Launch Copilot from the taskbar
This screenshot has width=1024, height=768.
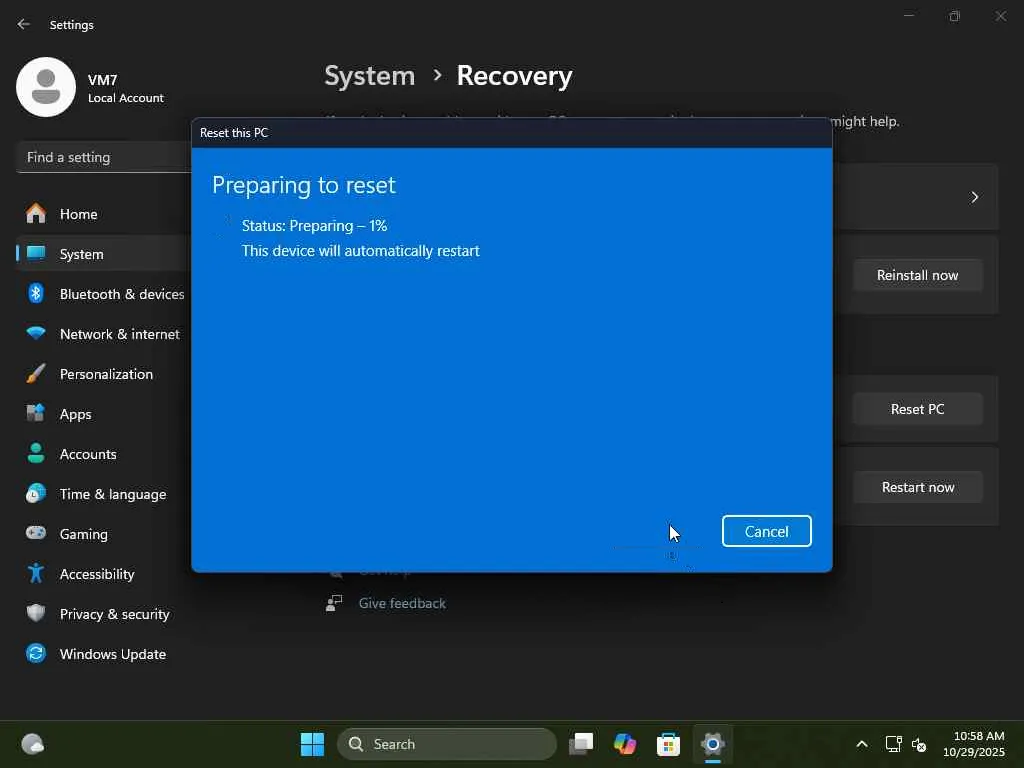click(625, 744)
